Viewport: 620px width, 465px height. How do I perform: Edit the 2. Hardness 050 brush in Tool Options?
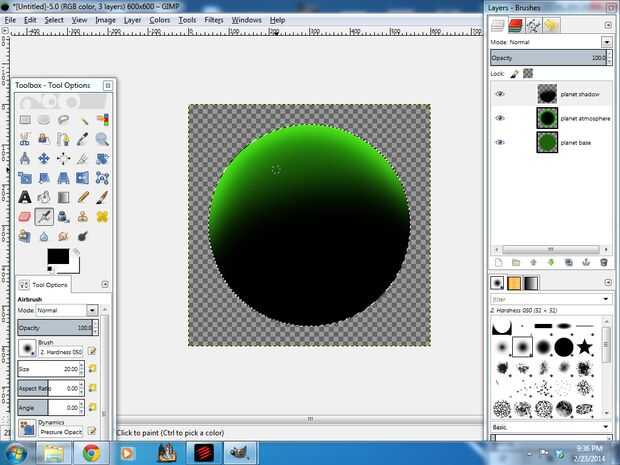click(92, 351)
